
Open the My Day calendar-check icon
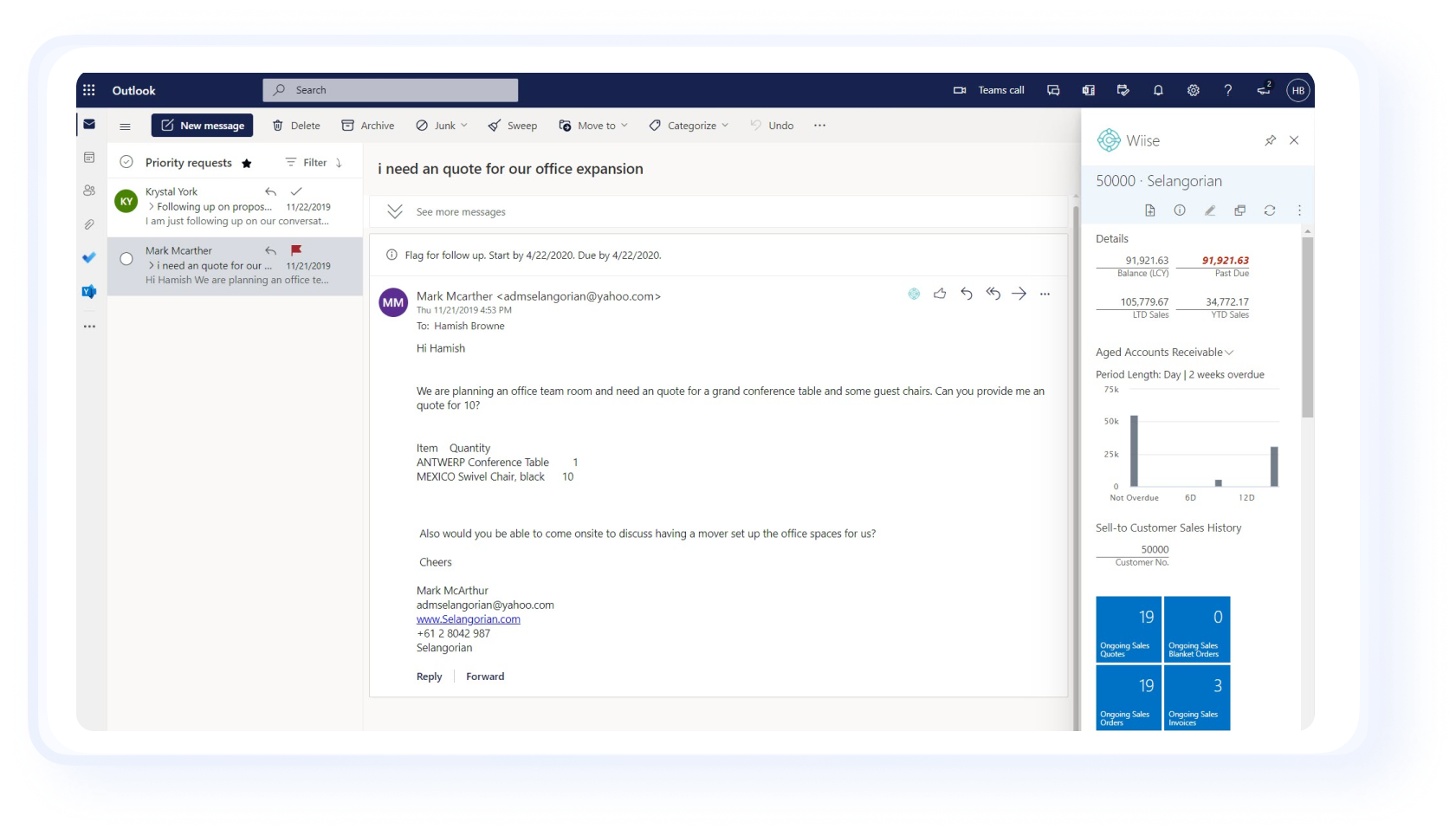point(1123,90)
